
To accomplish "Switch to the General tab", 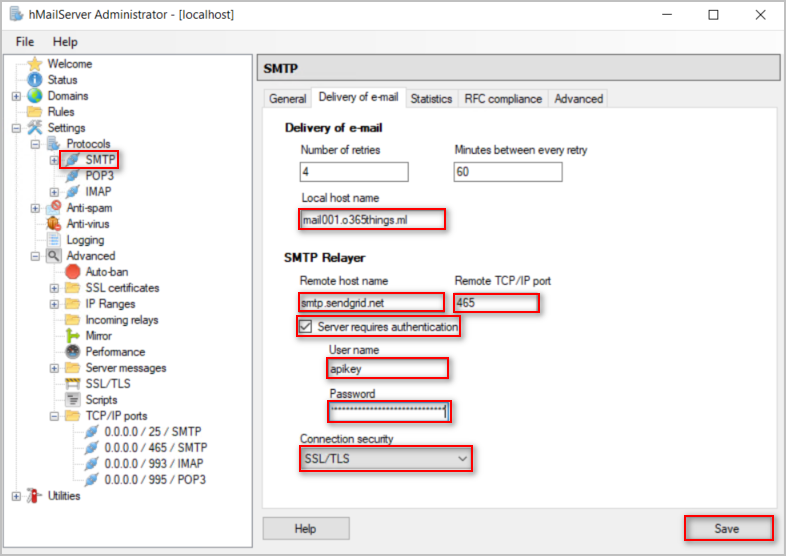I will point(287,99).
